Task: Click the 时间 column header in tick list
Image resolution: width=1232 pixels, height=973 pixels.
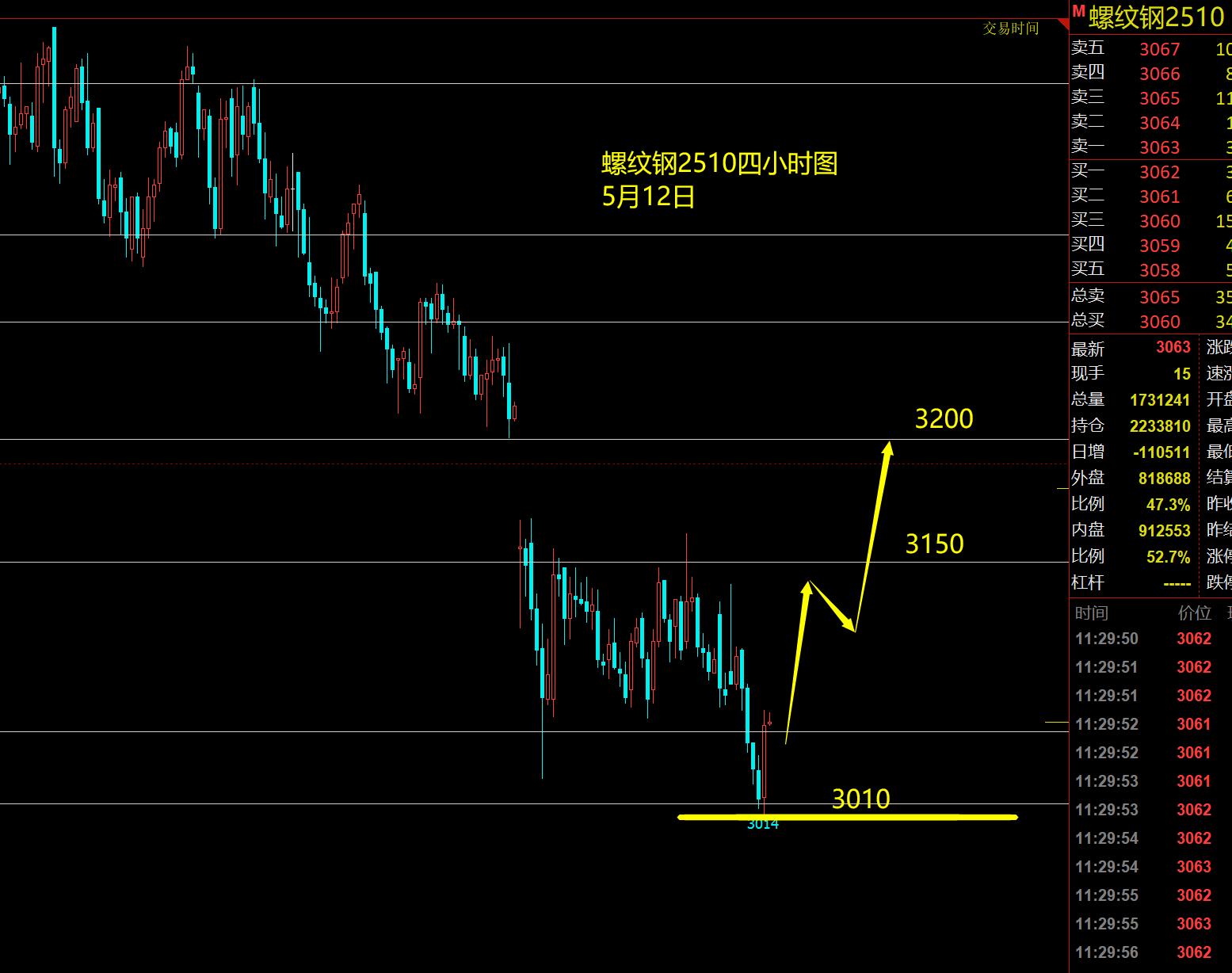Action: 1091,613
